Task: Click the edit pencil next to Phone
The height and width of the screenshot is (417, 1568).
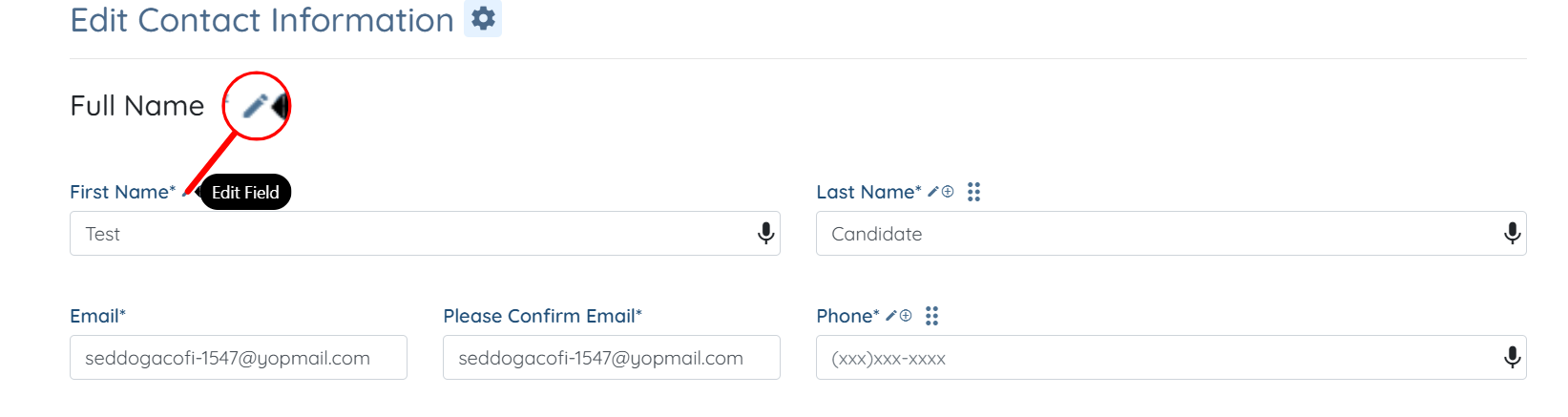Action: coord(891,316)
